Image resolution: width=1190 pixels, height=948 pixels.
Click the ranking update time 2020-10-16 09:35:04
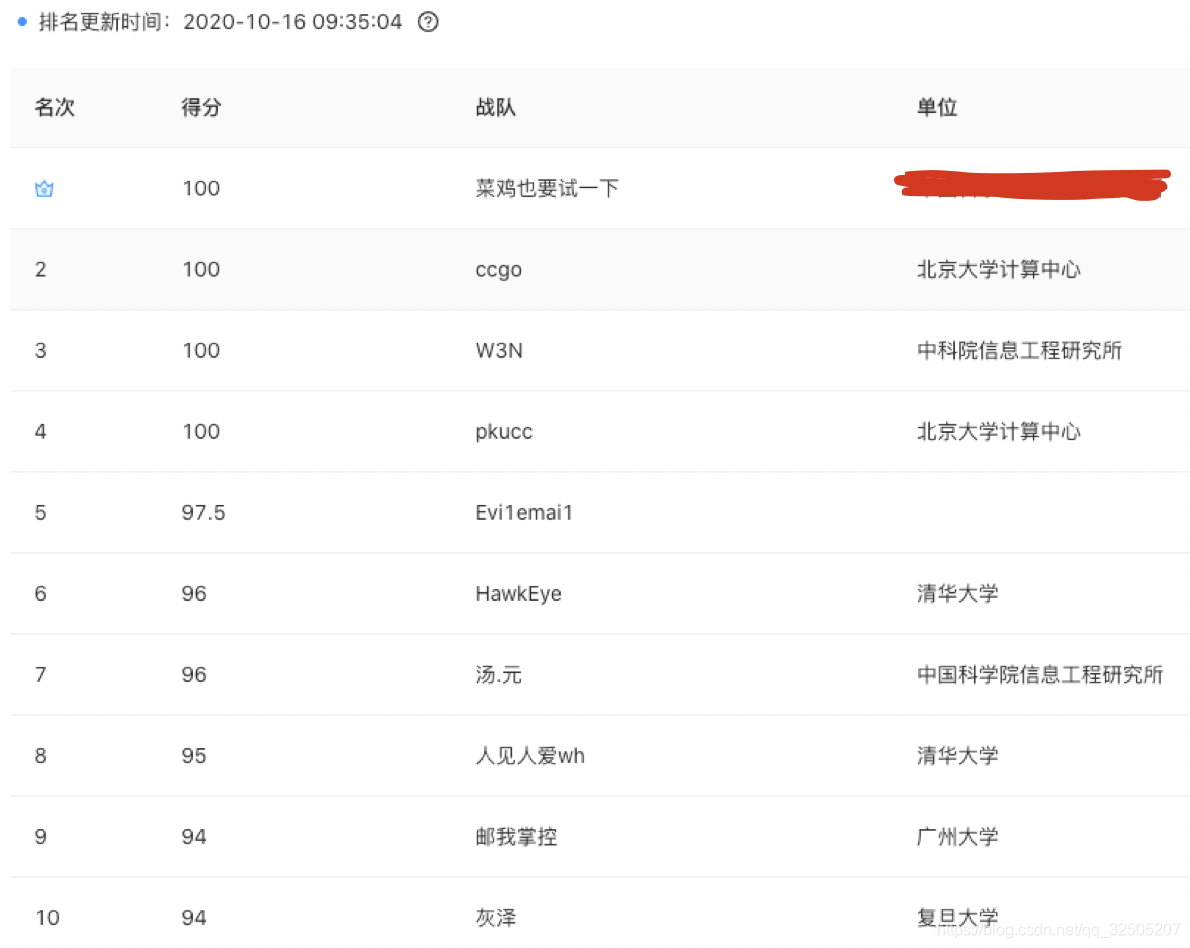coord(292,22)
